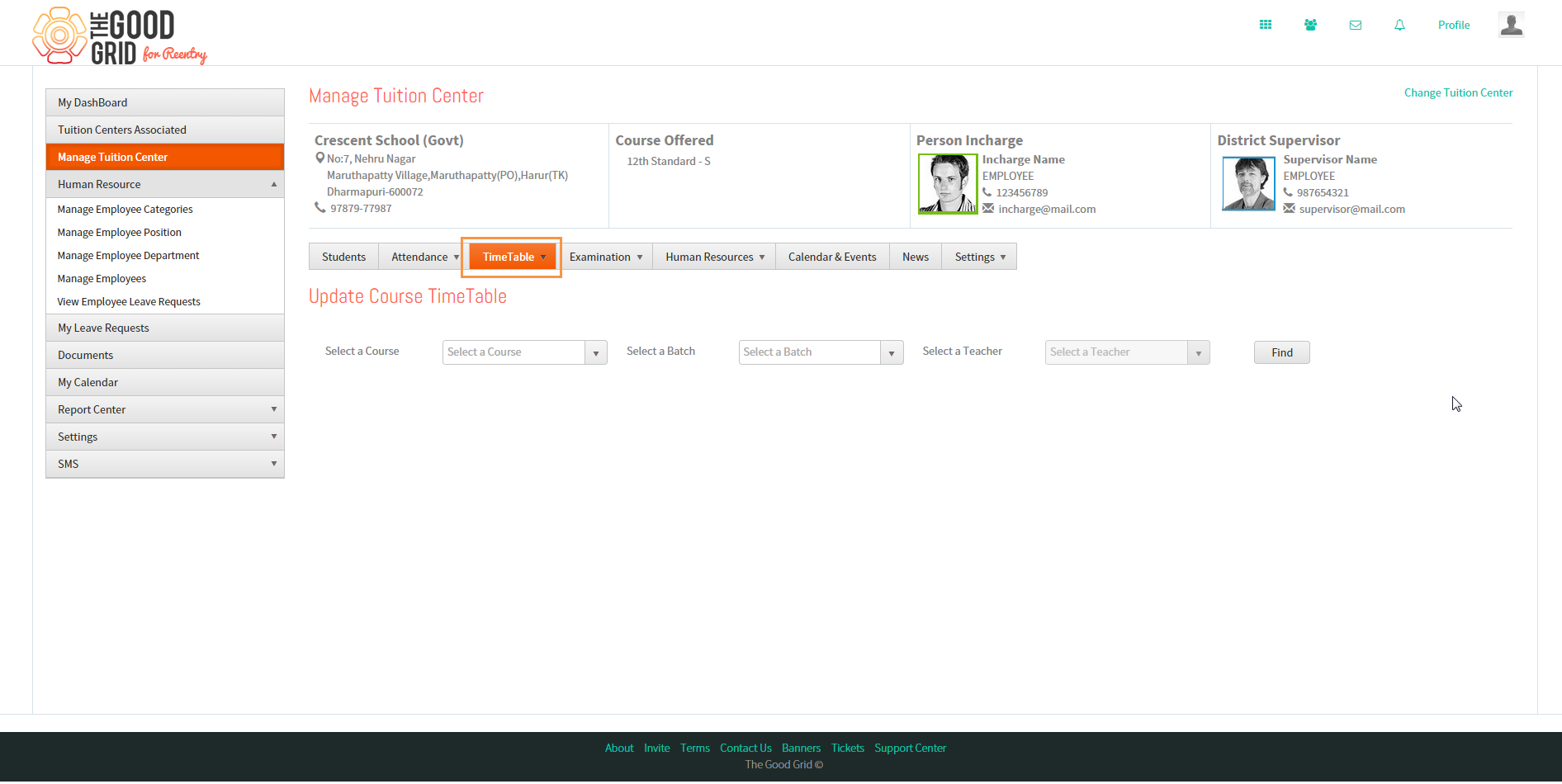Collapse the Human Resource sidebar section

pos(165,184)
